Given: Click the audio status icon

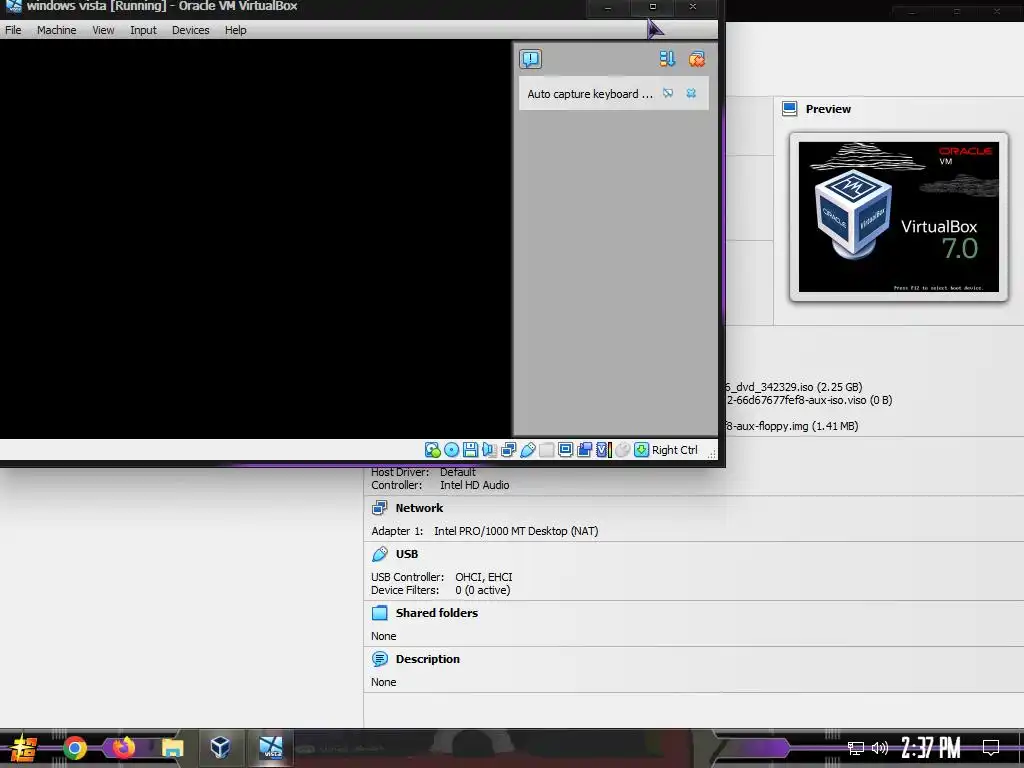Looking at the screenshot, I should pyautogui.click(x=489, y=450).
